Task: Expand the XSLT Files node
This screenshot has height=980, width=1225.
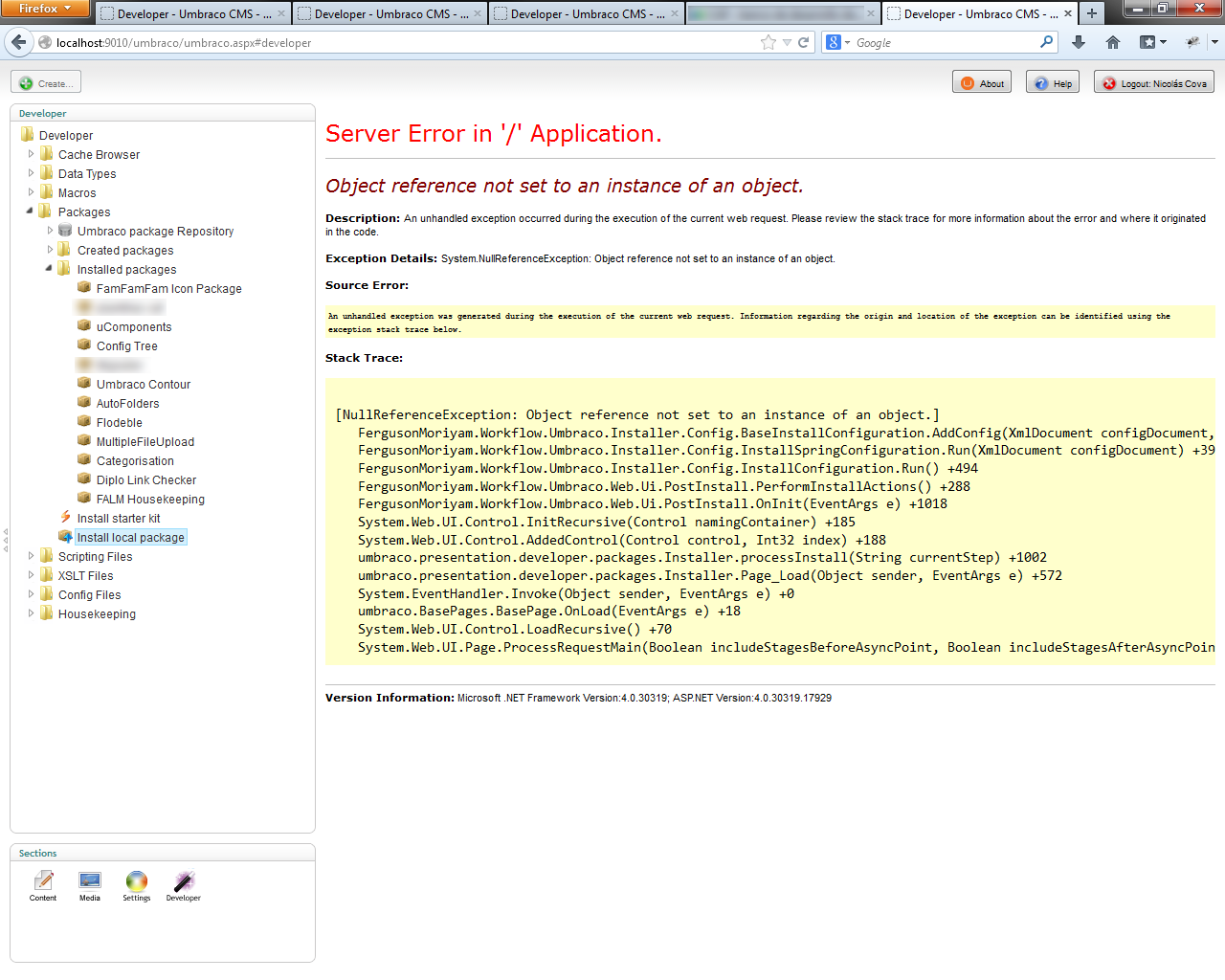Action: click(x=31, y=575)
